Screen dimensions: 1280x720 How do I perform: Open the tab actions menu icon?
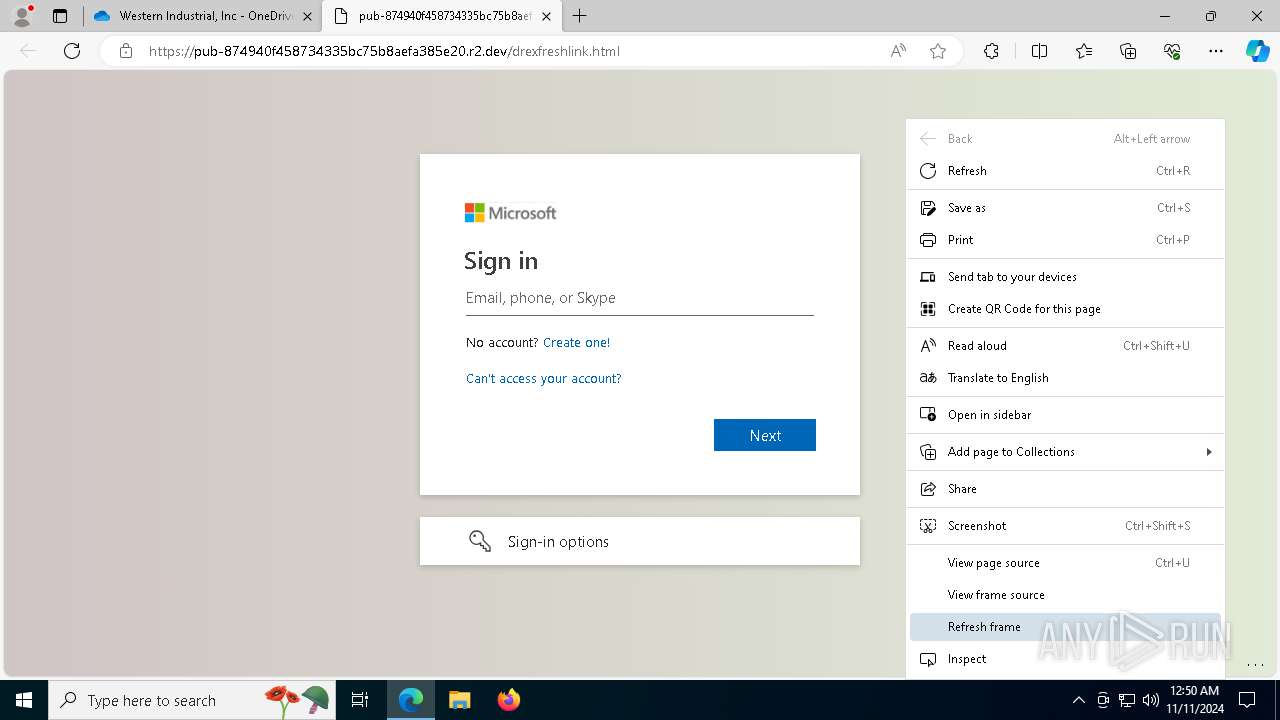coord(60,16)
